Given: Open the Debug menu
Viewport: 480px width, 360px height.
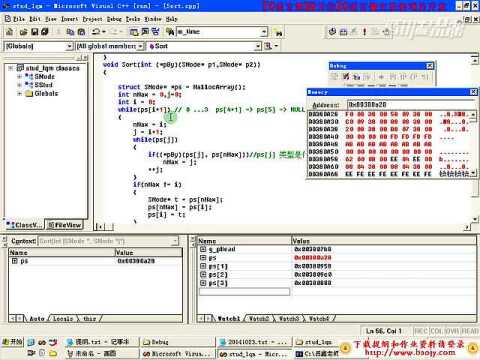Looking at the screenshot, I should (114, 19).
